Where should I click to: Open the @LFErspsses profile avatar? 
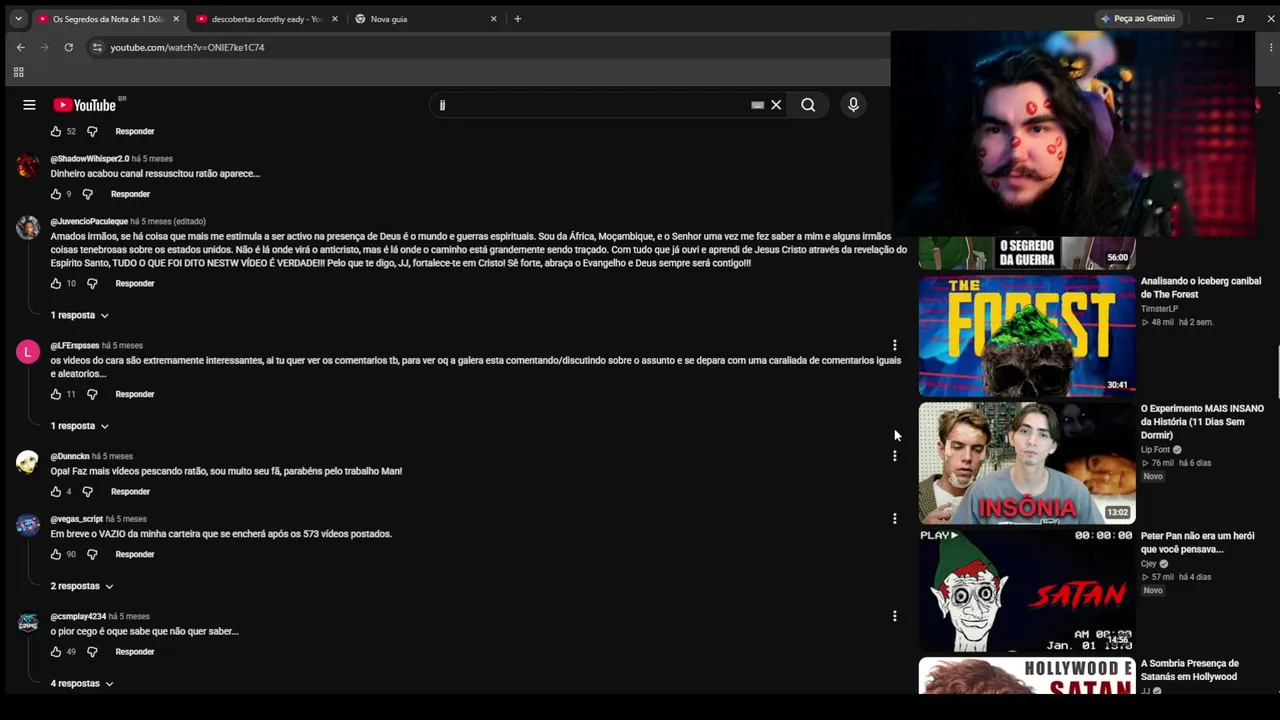click(x=28, y=352)
